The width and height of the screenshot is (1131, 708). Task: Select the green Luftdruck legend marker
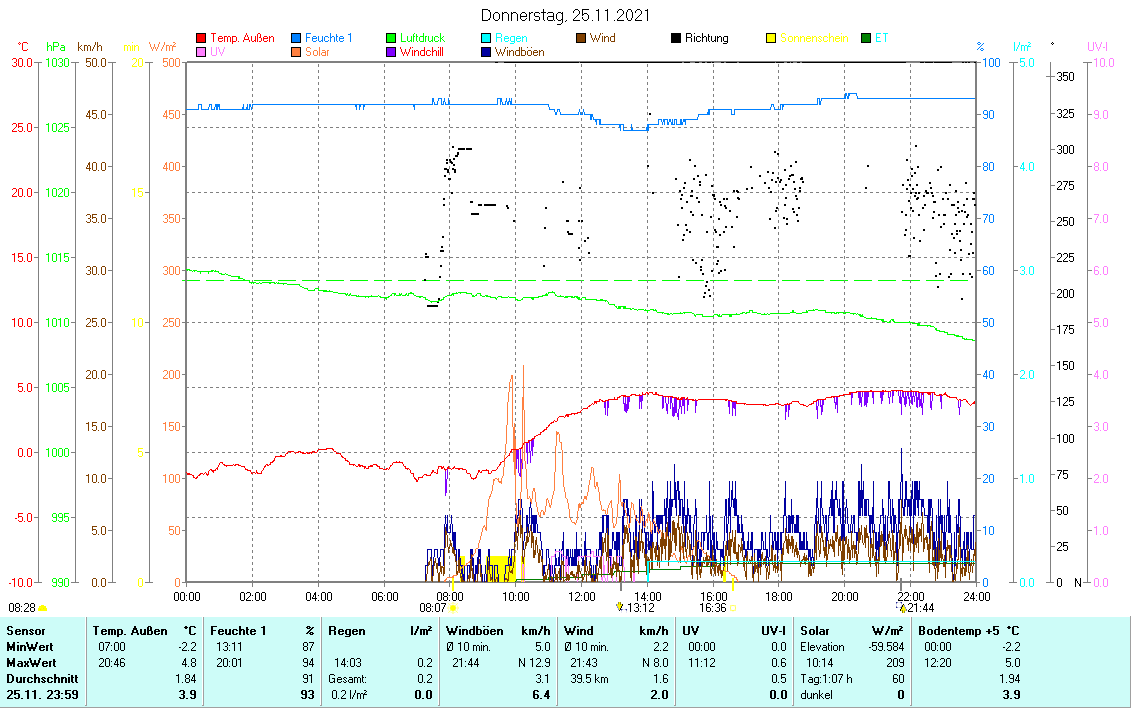tap(392, 38)
